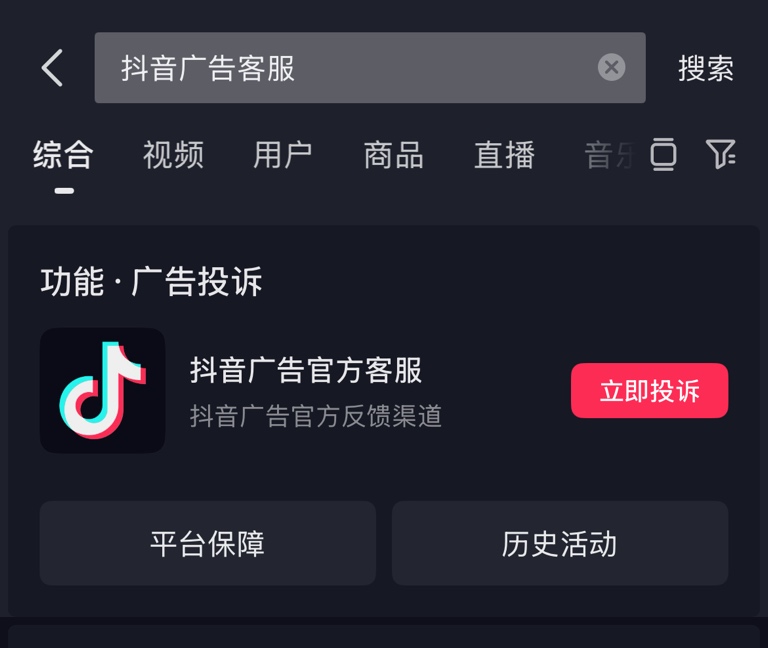
Task: Tap the 搜索 search button
Action: pyautogui.click(x=706, y=68)
